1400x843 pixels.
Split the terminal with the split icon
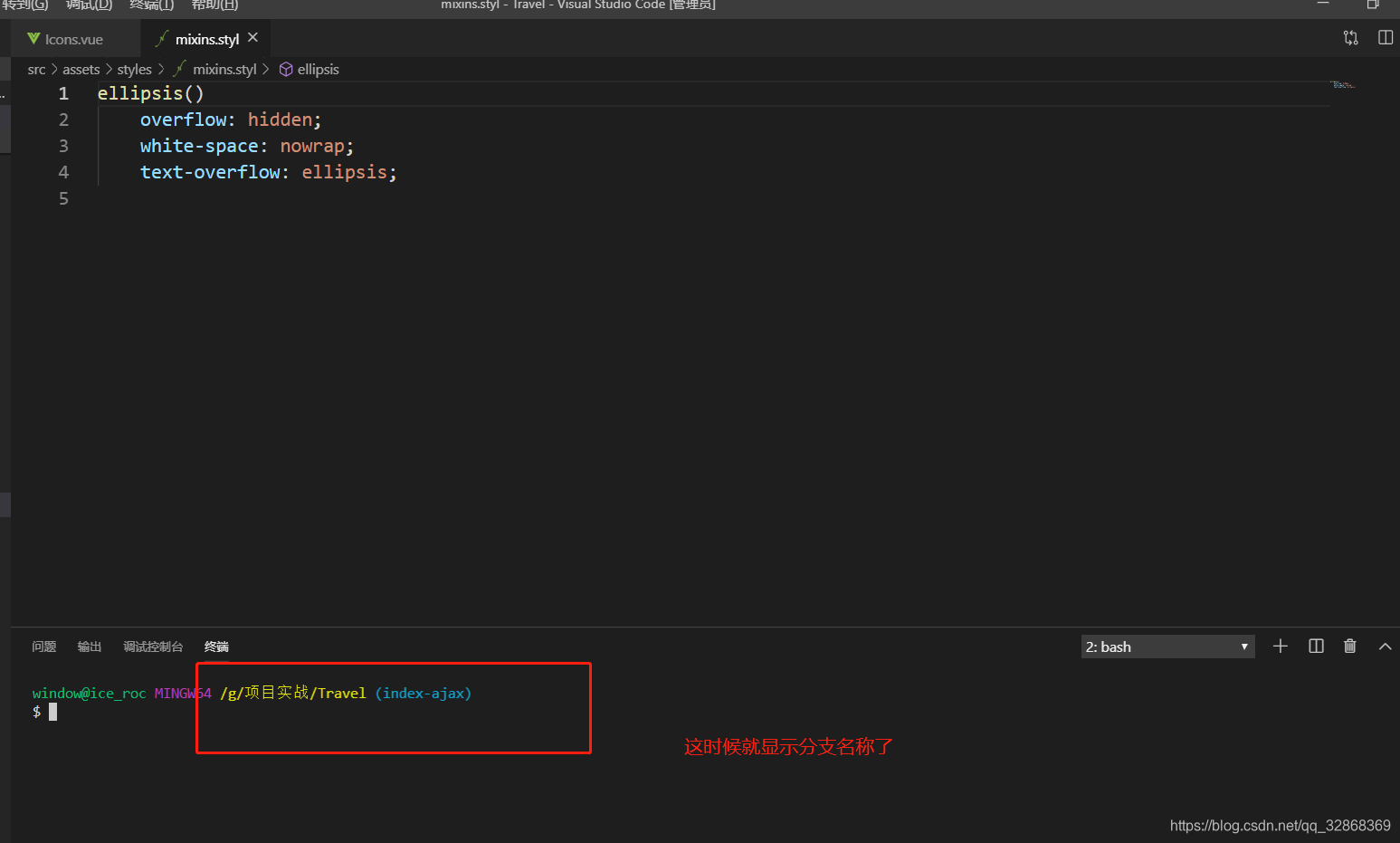coord(1316,647)
